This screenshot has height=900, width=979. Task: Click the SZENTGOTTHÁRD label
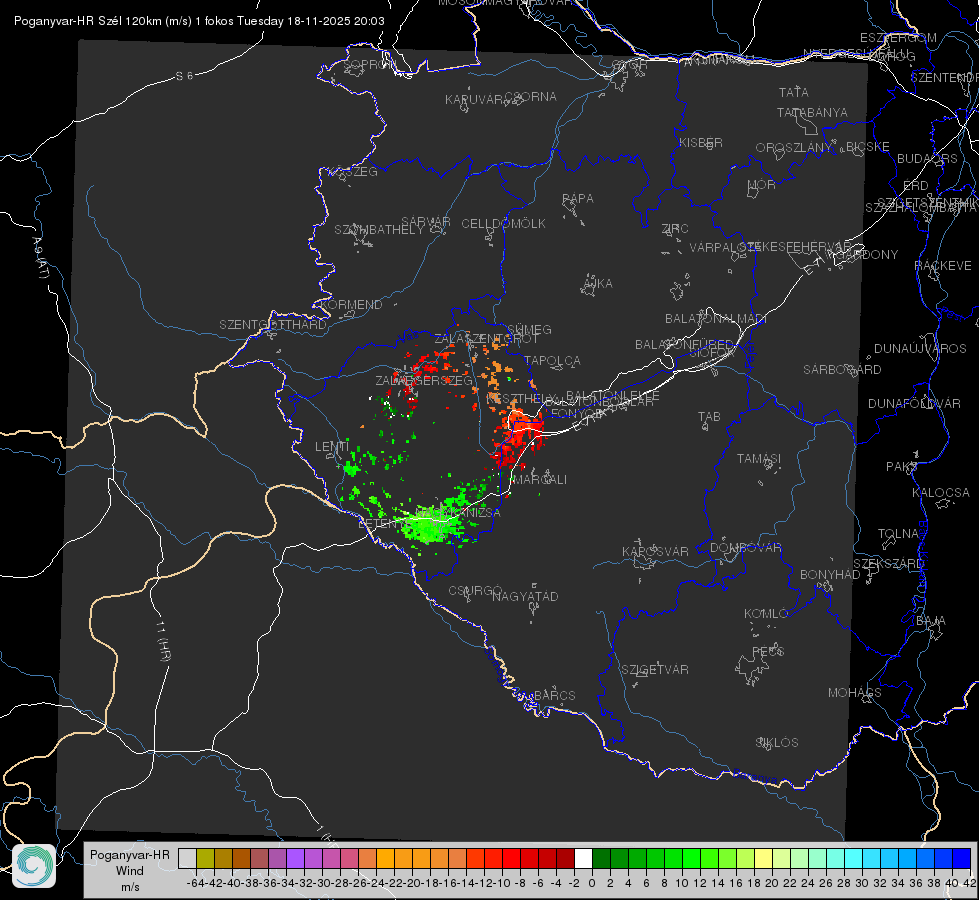pyautogui.click(x=273, y=325)
